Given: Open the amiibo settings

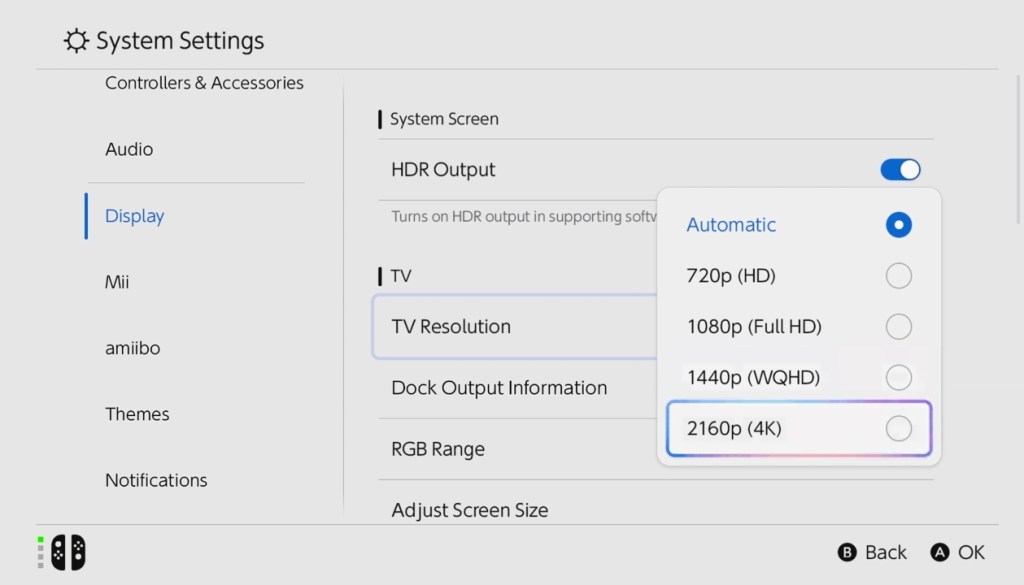Looking at the screenshot, I should coord(133,348).
